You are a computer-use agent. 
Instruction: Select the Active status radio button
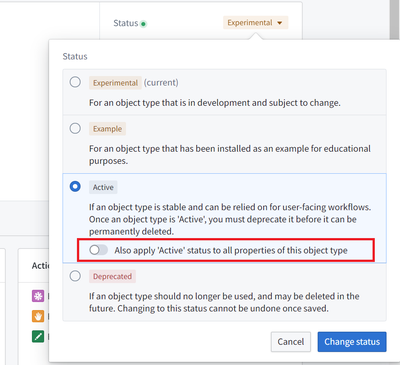(x=75, y=186)
